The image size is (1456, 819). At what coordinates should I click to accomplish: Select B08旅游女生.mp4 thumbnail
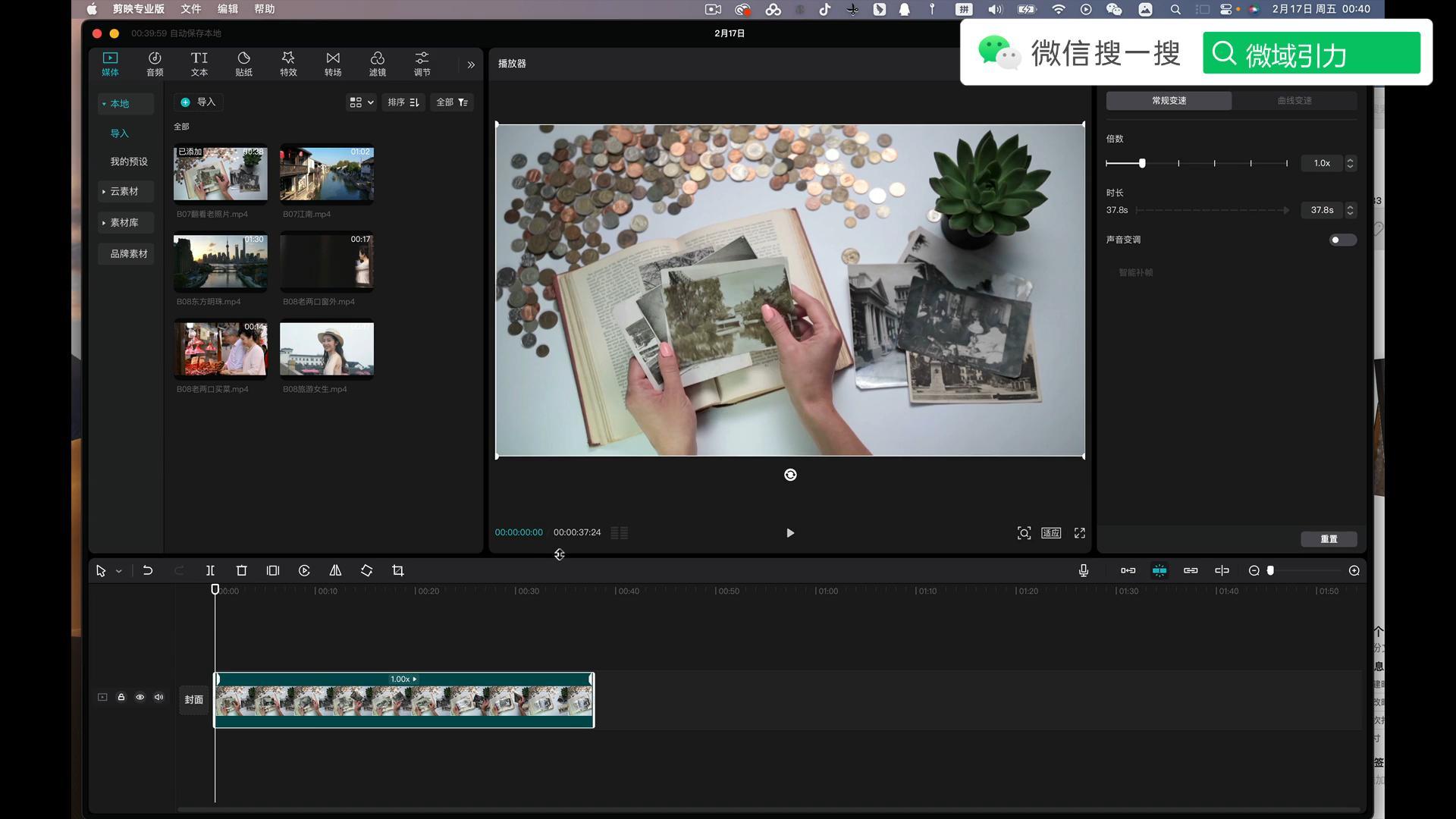(x=327, y=349)
